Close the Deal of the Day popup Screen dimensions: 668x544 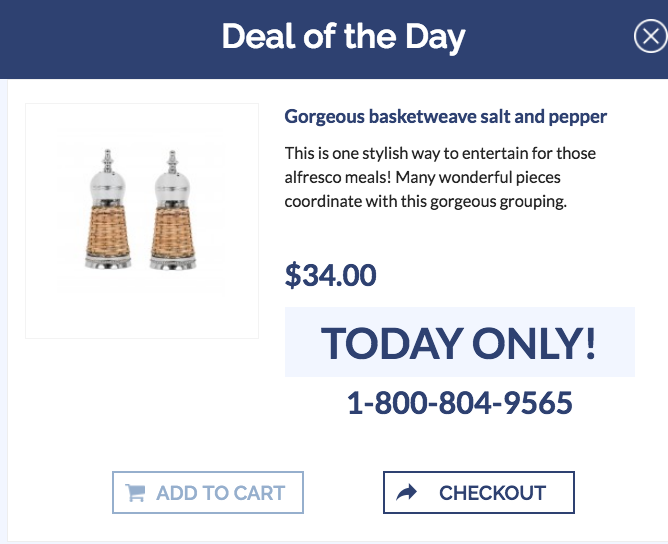tap(650, 38)
